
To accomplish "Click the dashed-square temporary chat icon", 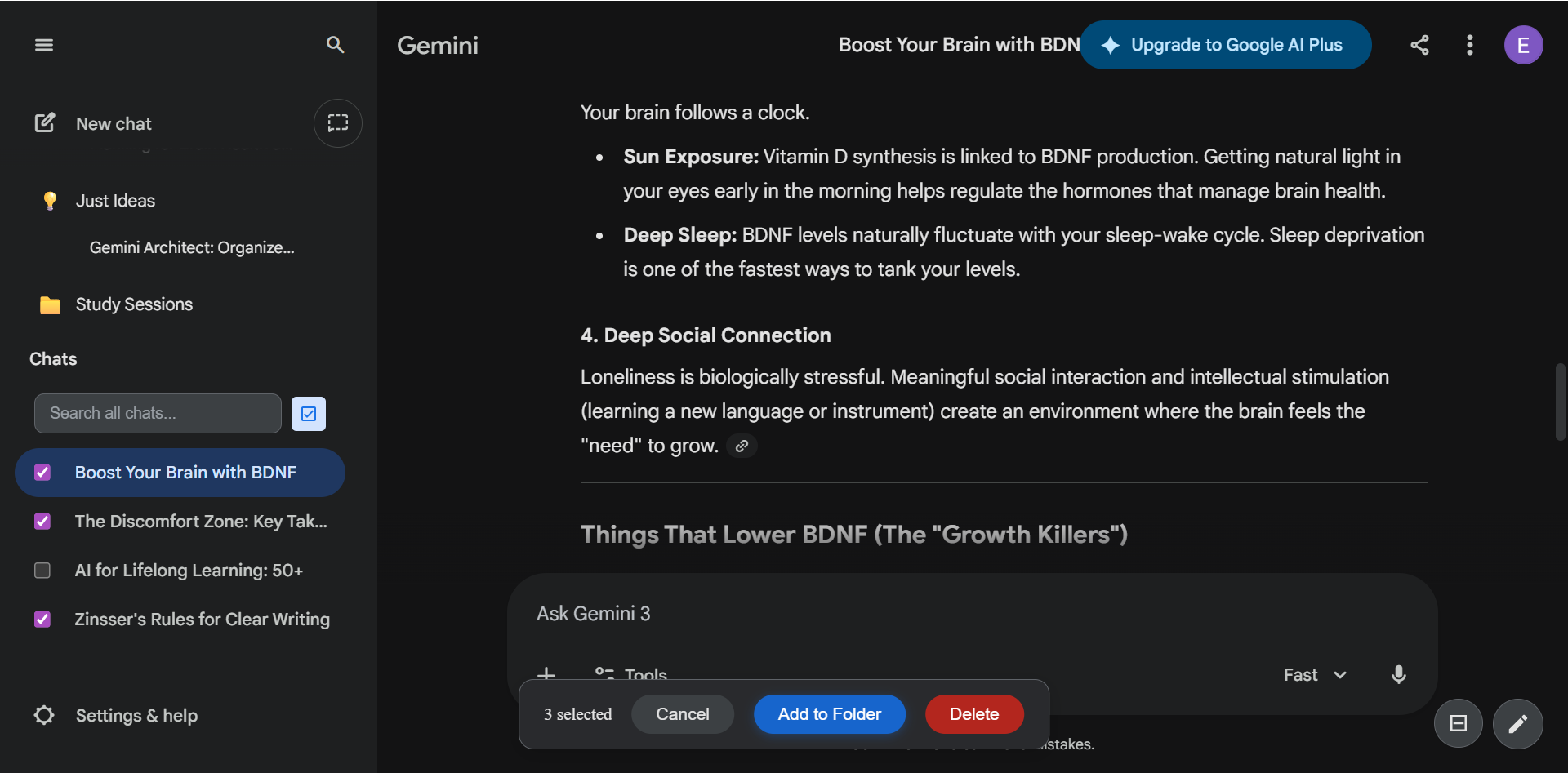I will point(337,123).
